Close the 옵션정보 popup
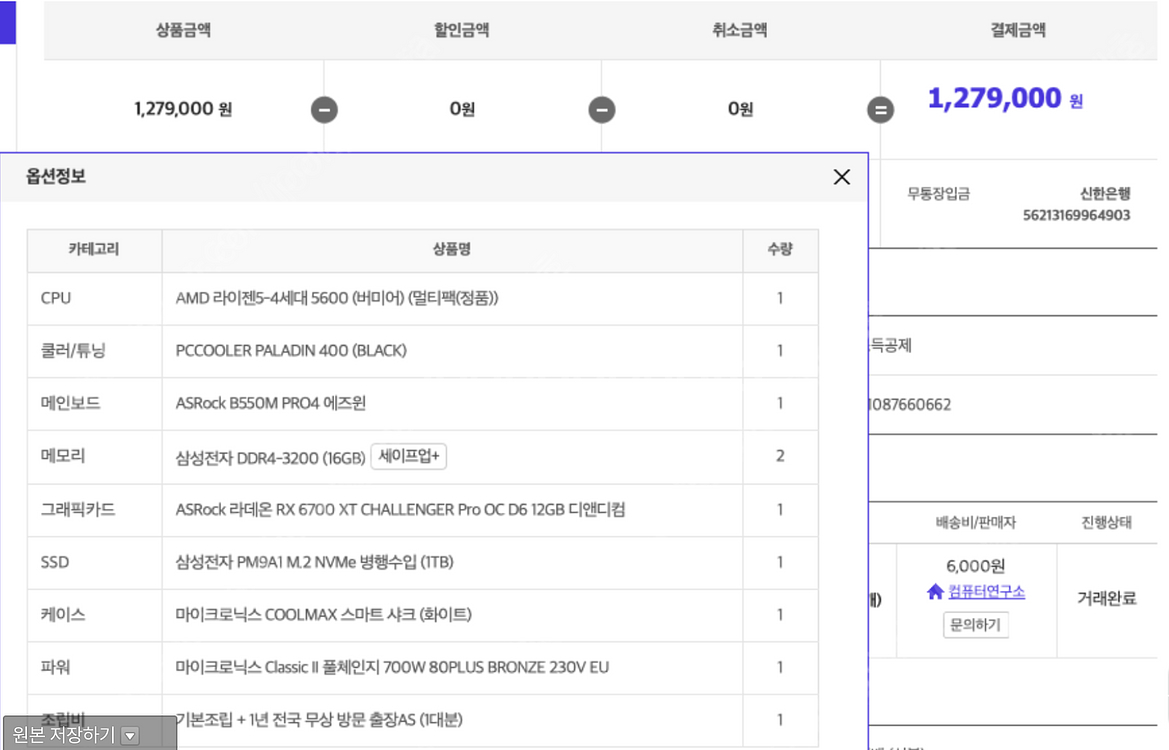The width and height of the screenshot is (1169, 750). click(x=842, y=177)
